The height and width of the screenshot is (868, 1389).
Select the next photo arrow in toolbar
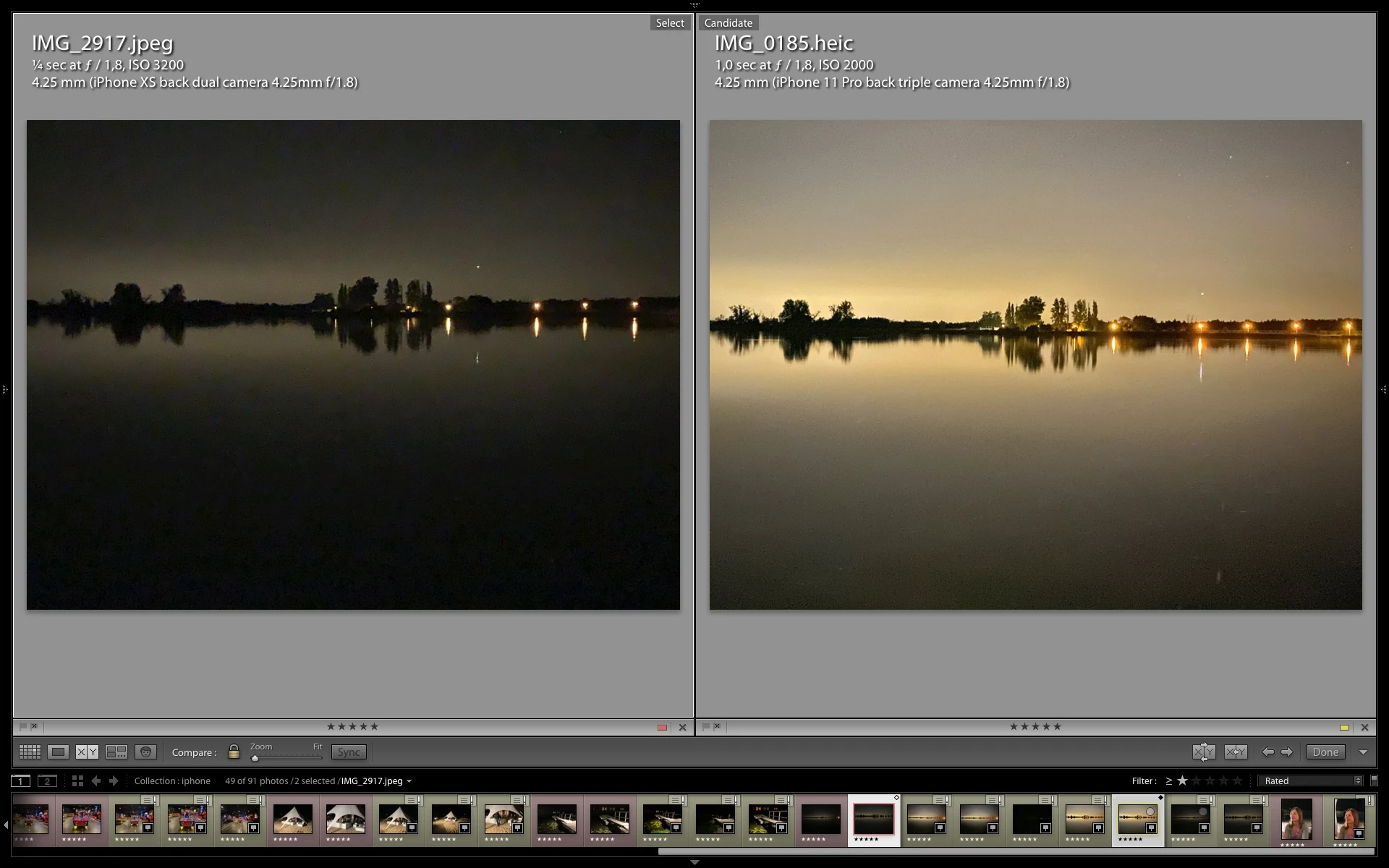coord(1287,752)
